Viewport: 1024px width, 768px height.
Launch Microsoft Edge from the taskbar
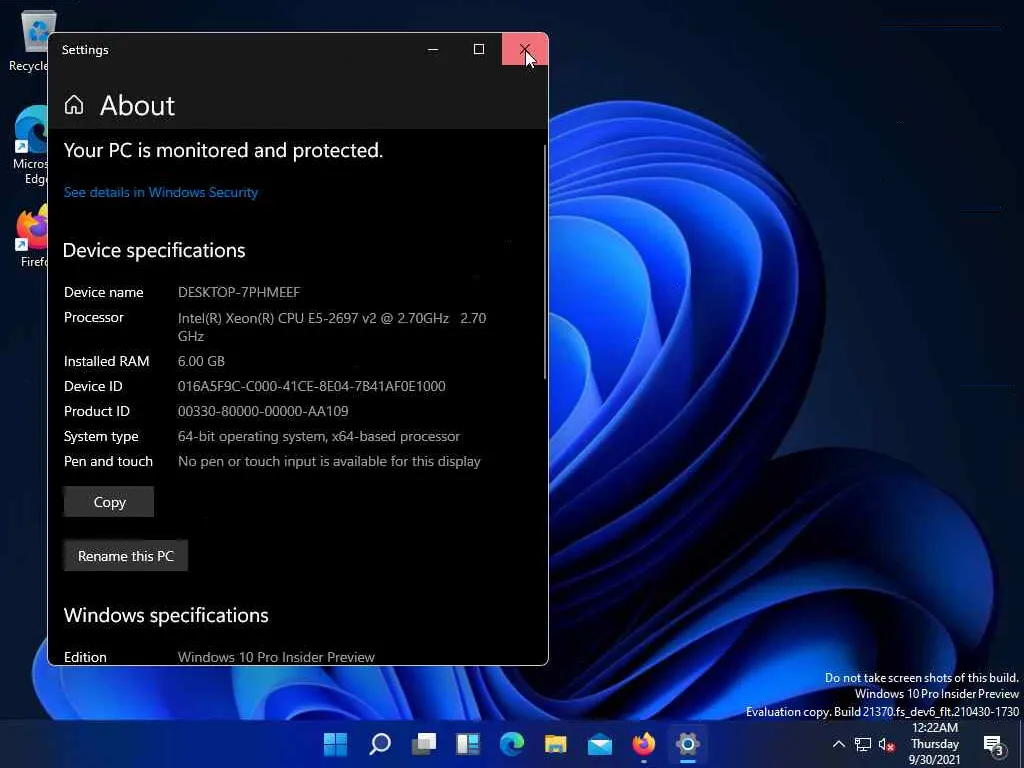[x=512, y=743]
